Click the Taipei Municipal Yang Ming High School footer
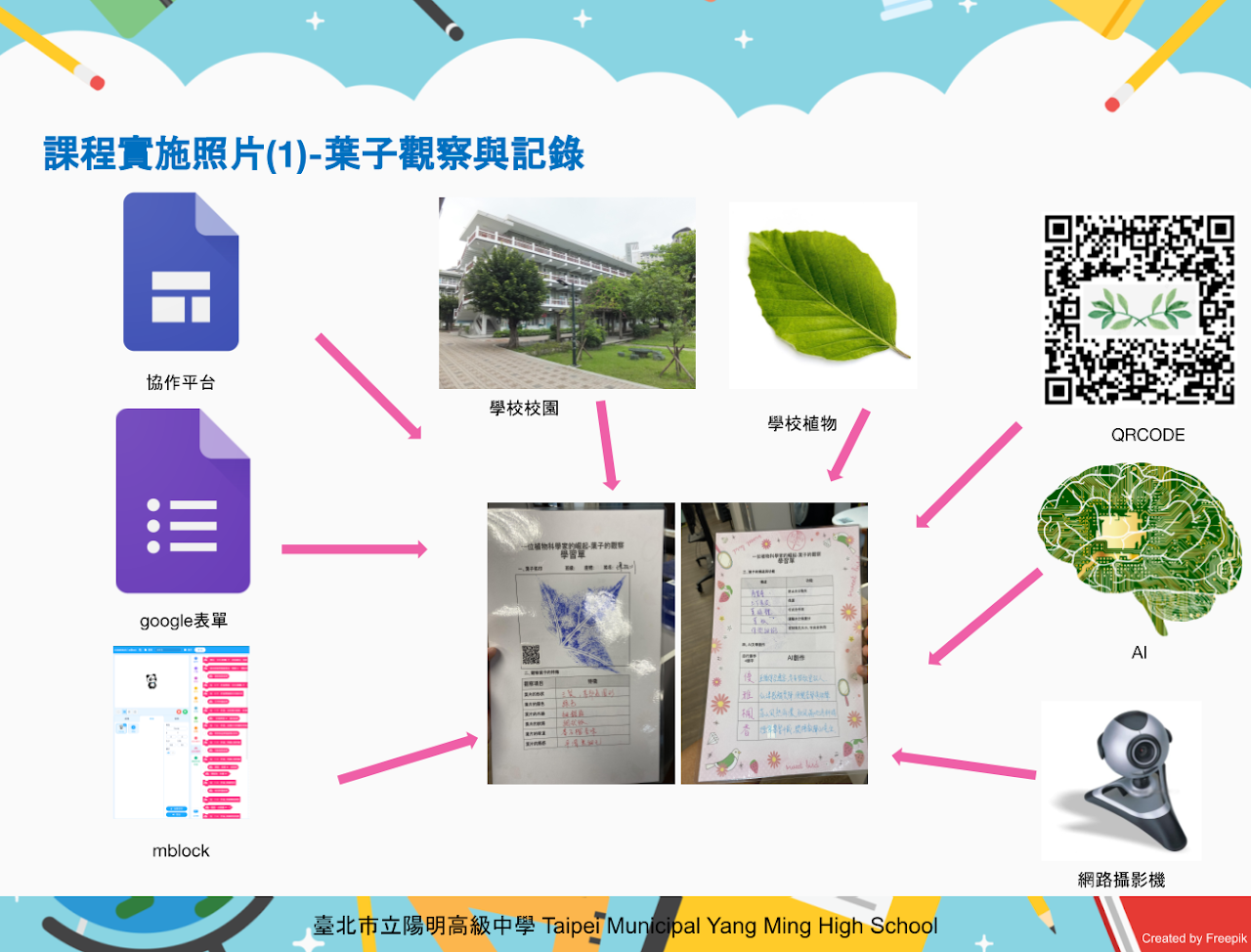Viewport: 1251px width, 952px height. 625,926
